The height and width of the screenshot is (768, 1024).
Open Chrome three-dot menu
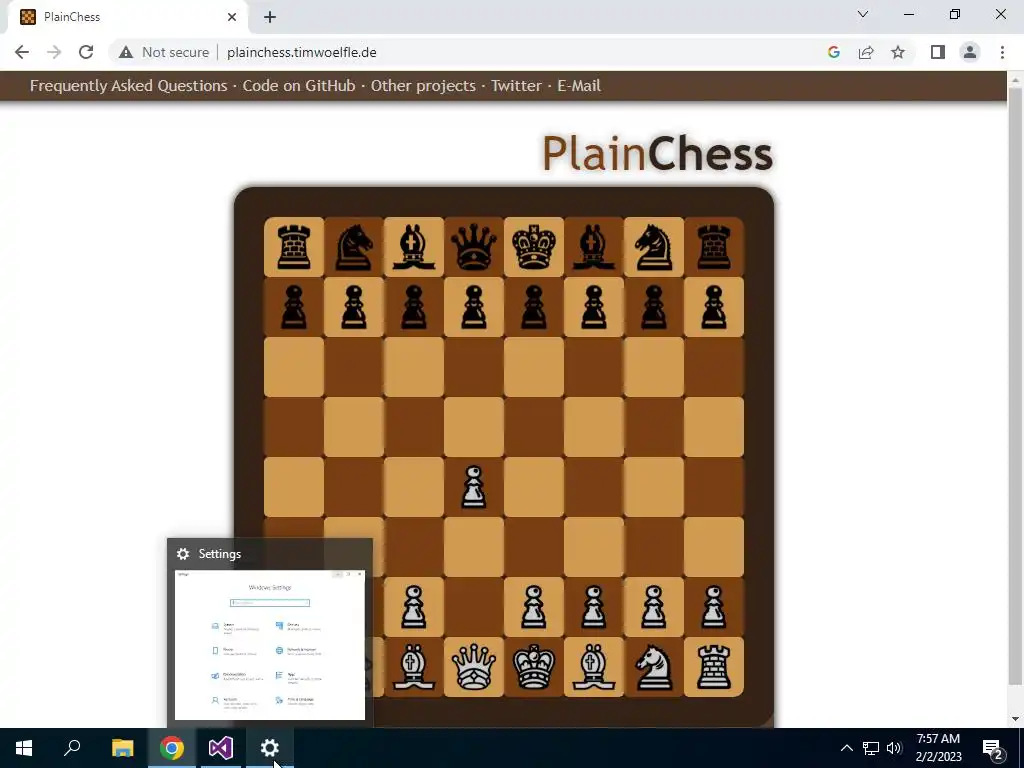tap(1002, 52)
